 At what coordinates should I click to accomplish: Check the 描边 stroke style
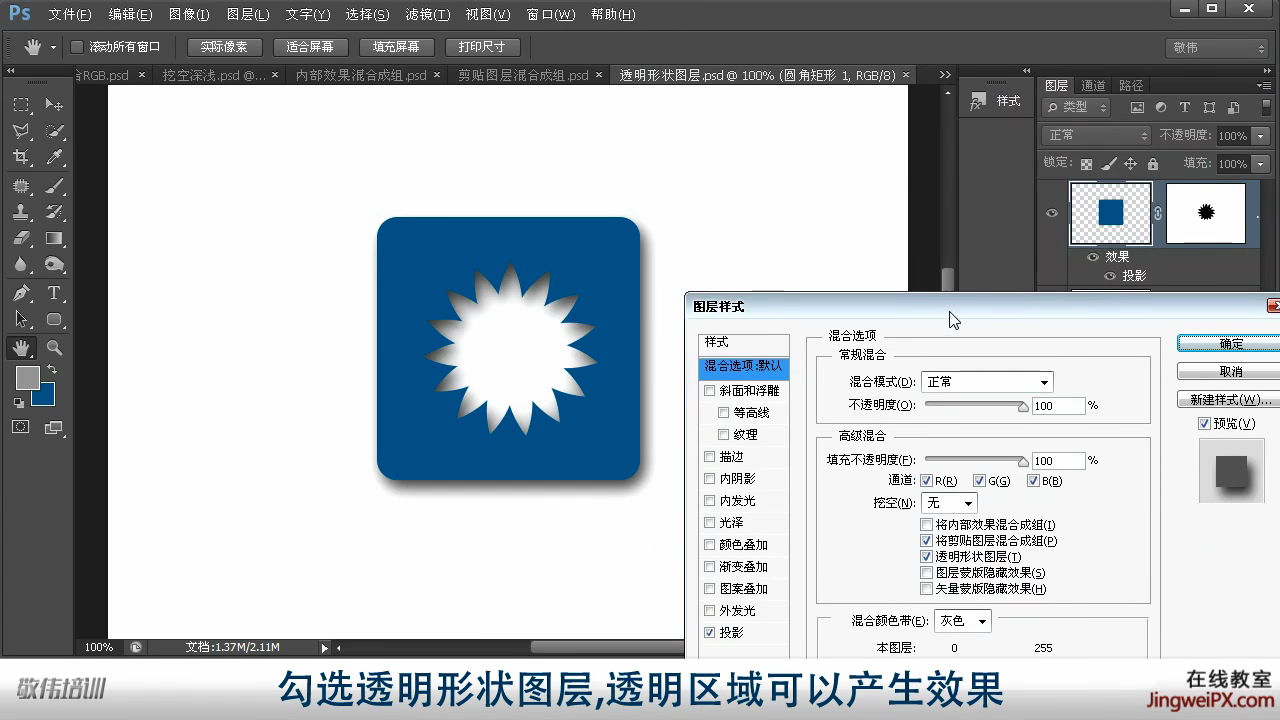point(710,457)
